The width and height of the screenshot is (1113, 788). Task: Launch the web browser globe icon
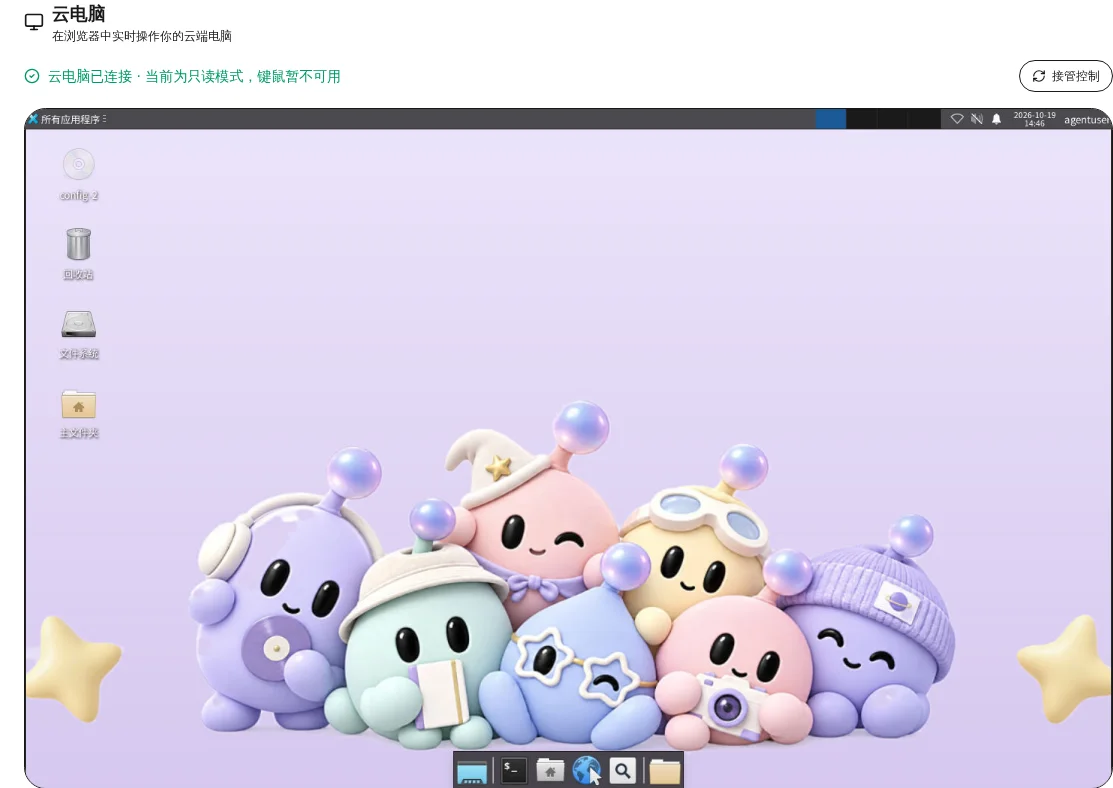pos(586,770)
